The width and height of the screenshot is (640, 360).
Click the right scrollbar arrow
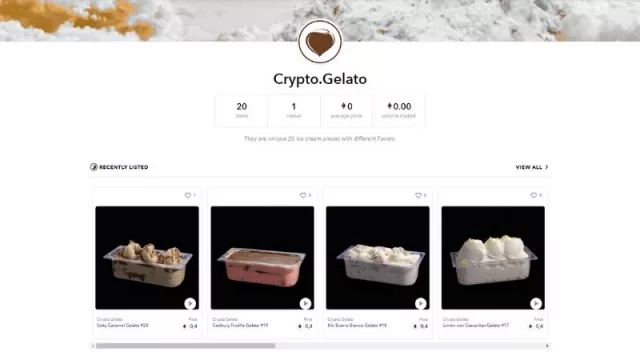pyautogui.click(x=547, y=346)
